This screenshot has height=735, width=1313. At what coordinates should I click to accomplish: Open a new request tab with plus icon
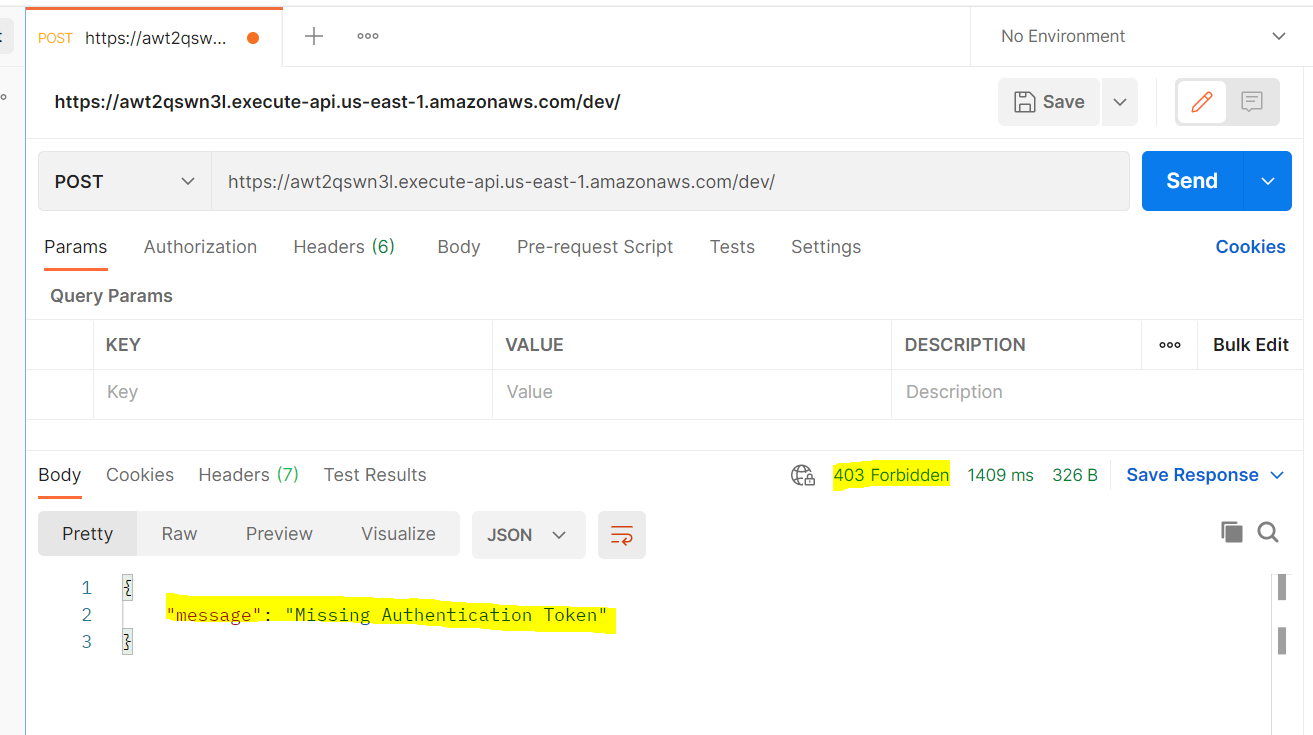click(314, 37)
